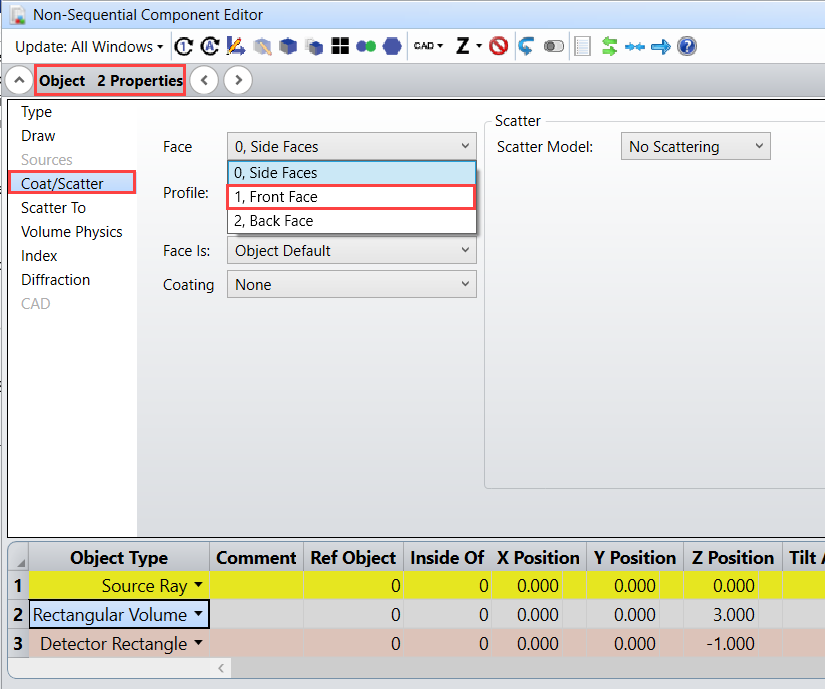This screenshot has width=825, height=689.
Task: Click the Z toolbar icon
Action: point(463,46)
